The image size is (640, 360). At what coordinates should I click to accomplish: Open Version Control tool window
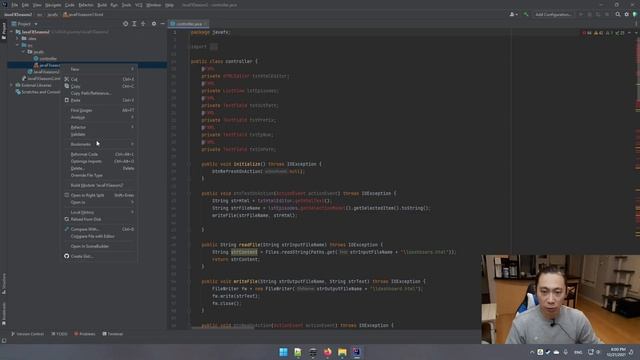coord(27,334)
